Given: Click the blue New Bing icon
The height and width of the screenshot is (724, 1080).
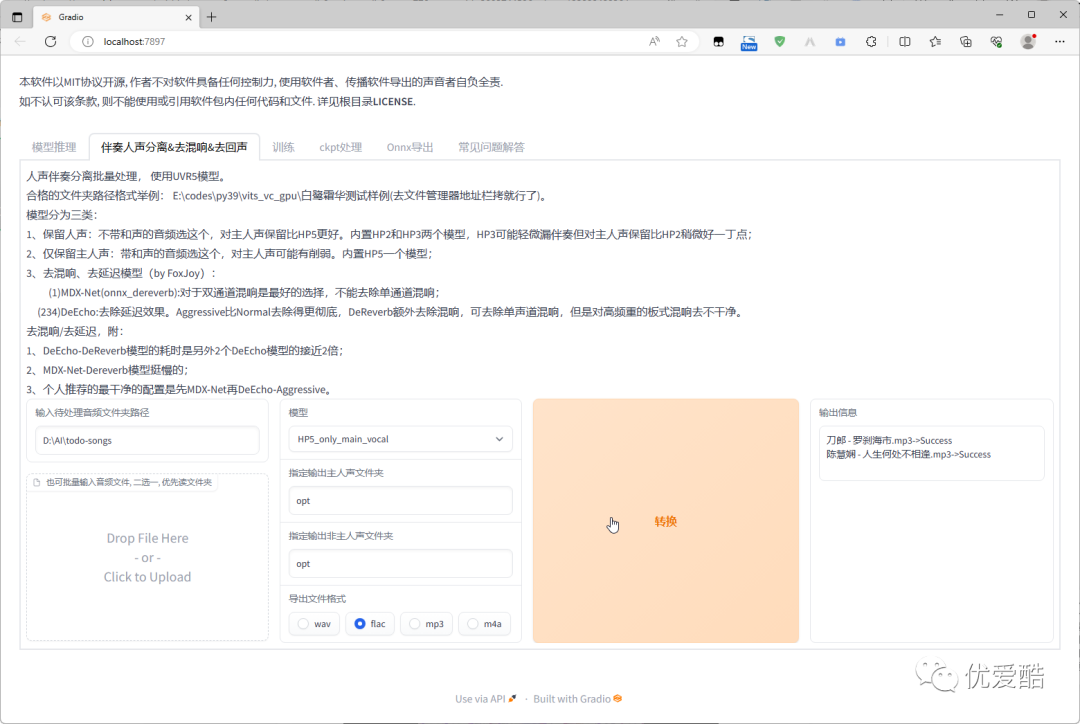Looking at the screenshot, I should click(x=748, y=41).
